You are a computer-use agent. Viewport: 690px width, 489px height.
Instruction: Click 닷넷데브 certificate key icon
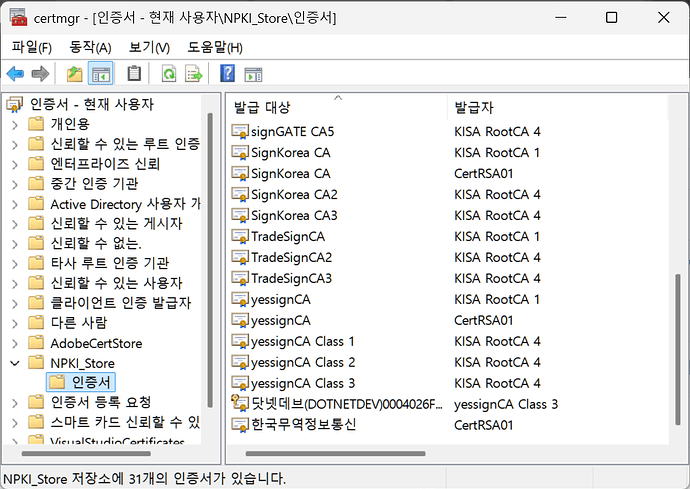[x=240, y=403]
